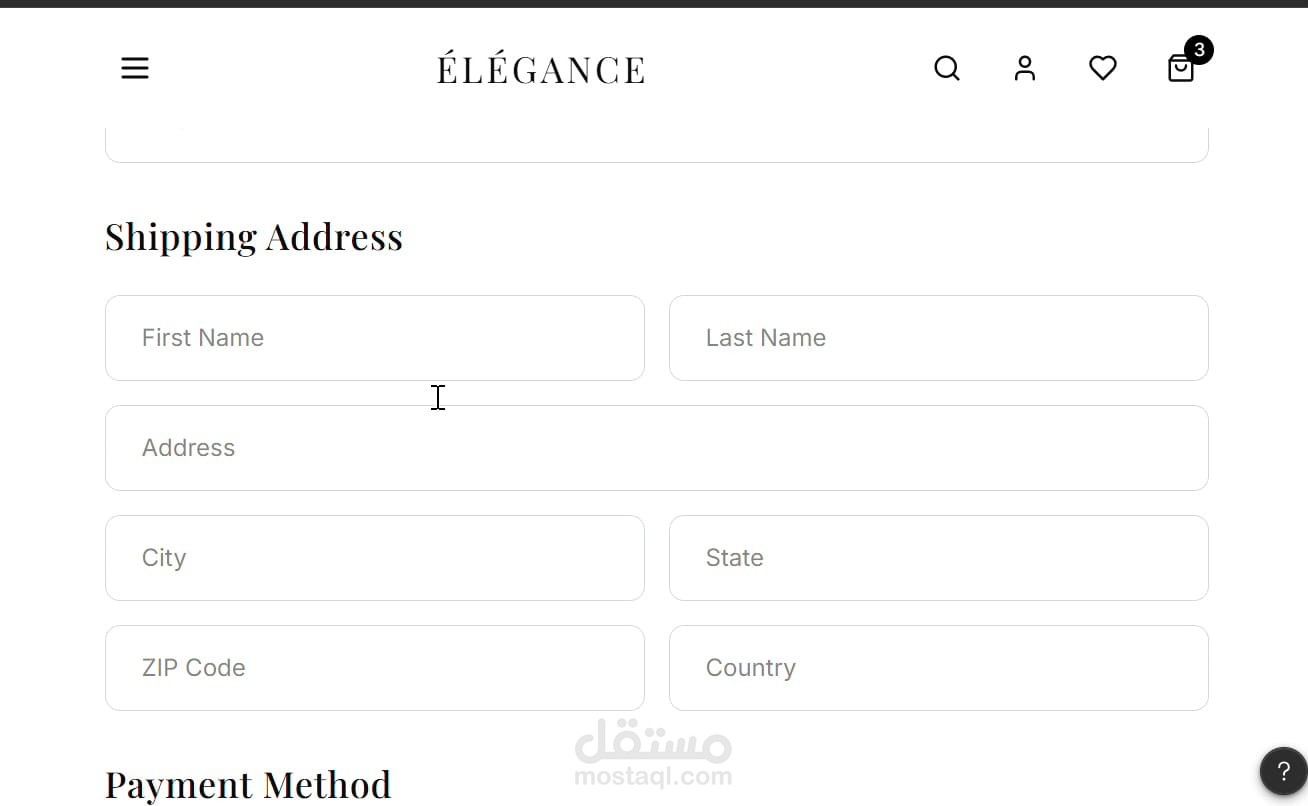The image size is (1308, 806).
Task: Click the partially visible field above Shipping Address
Action: tap(656, 144)
